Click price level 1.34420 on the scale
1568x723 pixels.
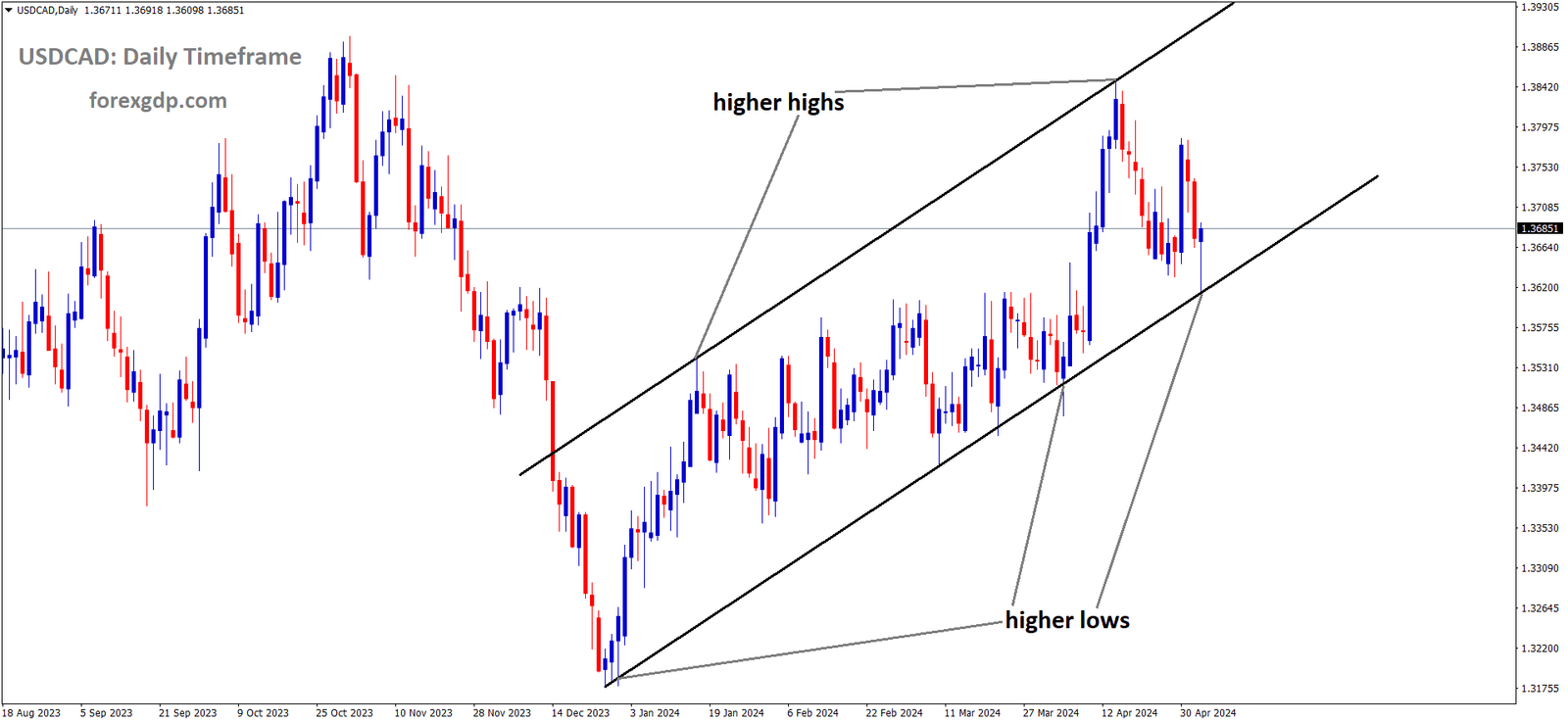coord(1540,448)
